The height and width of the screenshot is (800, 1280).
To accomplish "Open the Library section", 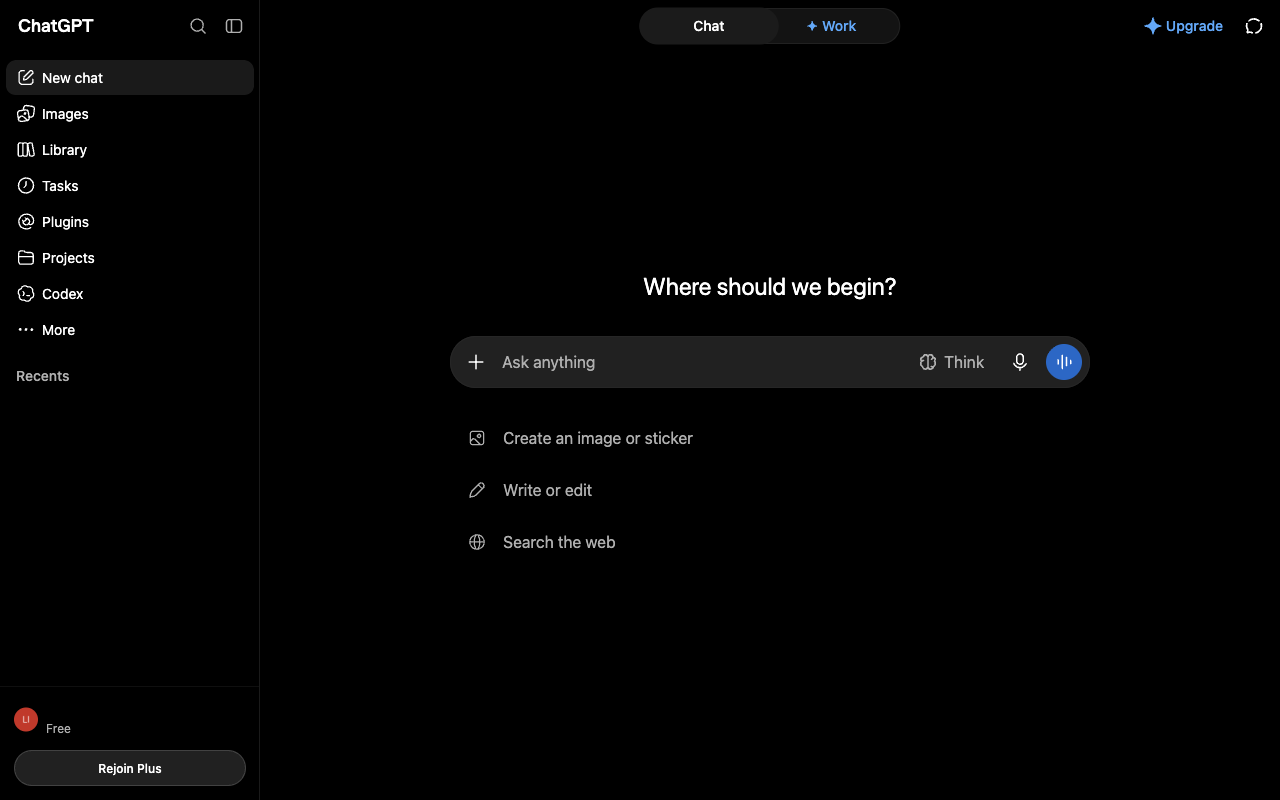I will [x=130, y=150].
